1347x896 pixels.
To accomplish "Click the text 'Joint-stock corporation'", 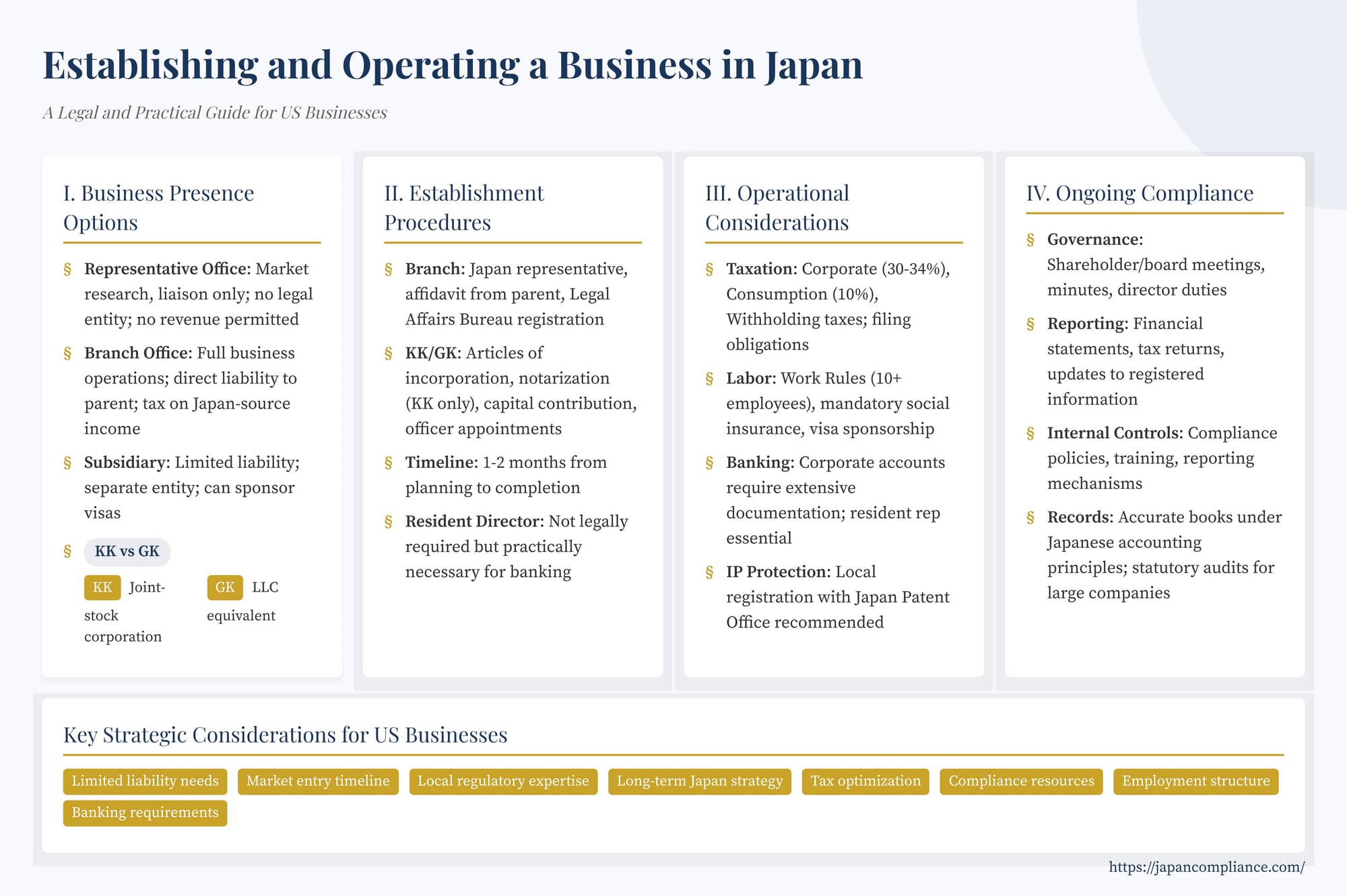I will (x=125, y=612).
